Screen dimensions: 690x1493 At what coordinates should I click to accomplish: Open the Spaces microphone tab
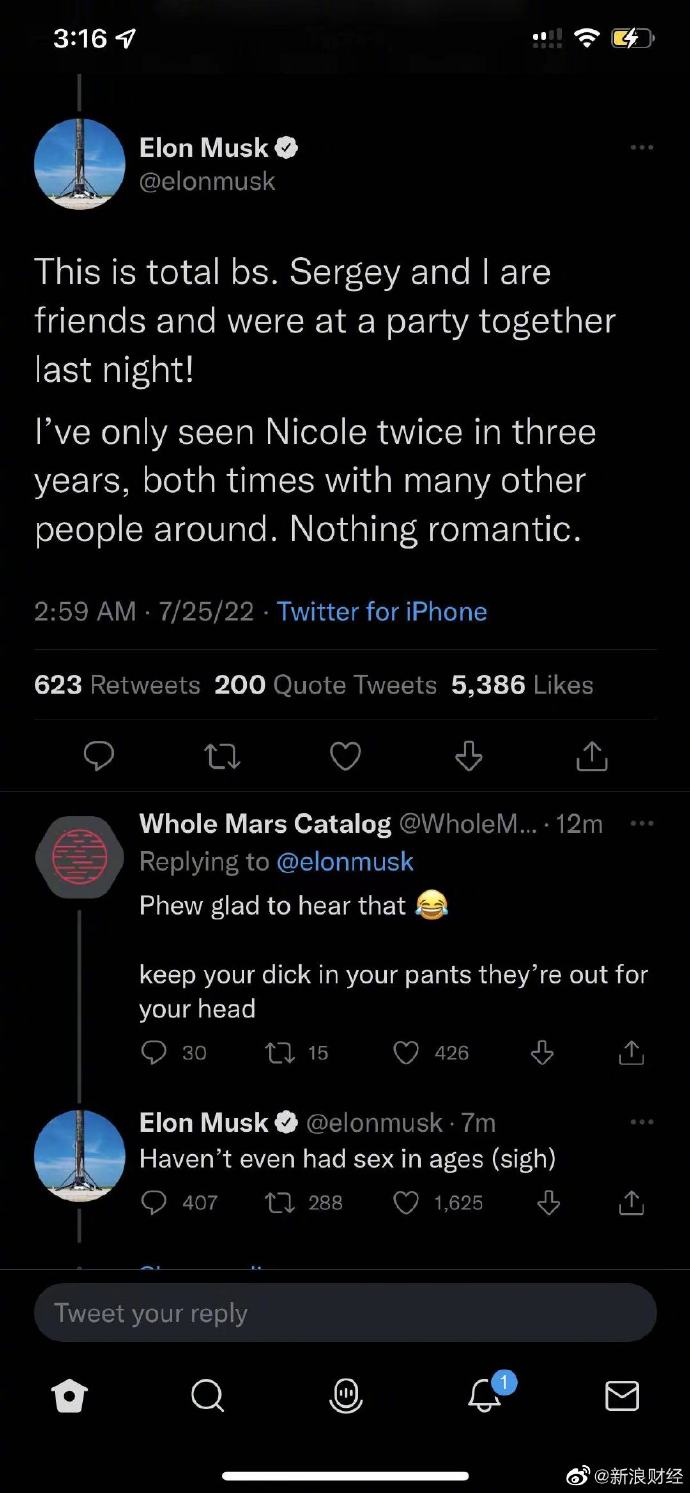click(x=346, y=1396)
